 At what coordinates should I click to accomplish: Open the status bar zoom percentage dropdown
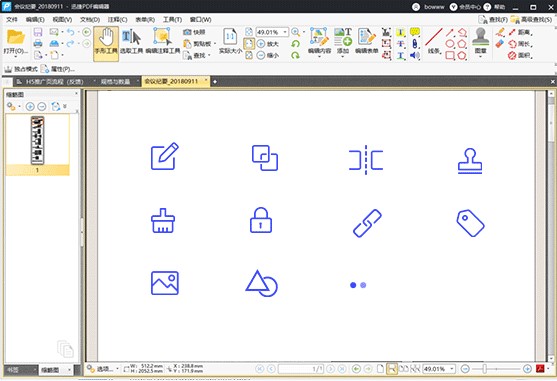coord(452,369)
